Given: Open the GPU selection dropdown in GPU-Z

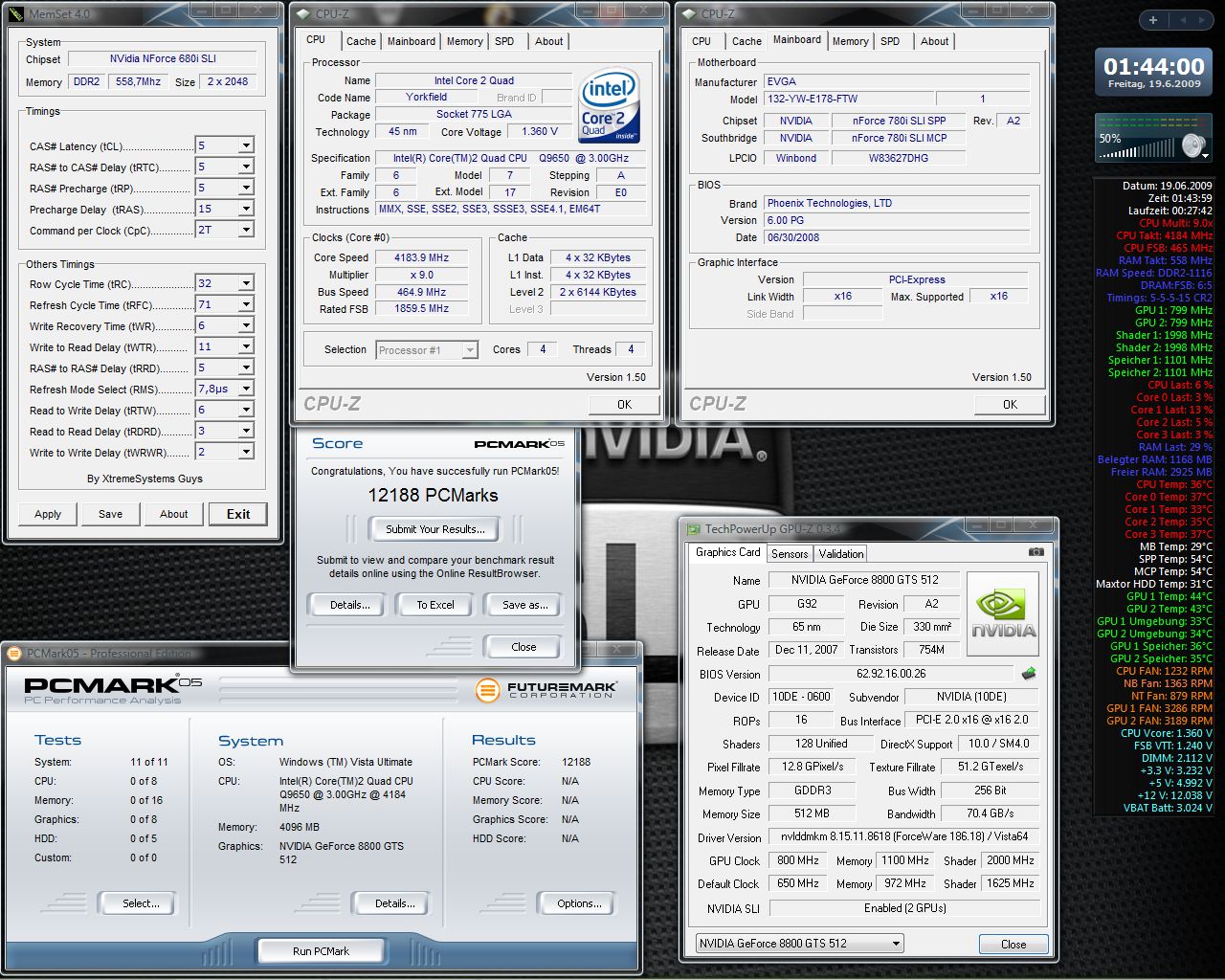Looking at the screenshot, I should pyautogui.click(x=896, y=944).
